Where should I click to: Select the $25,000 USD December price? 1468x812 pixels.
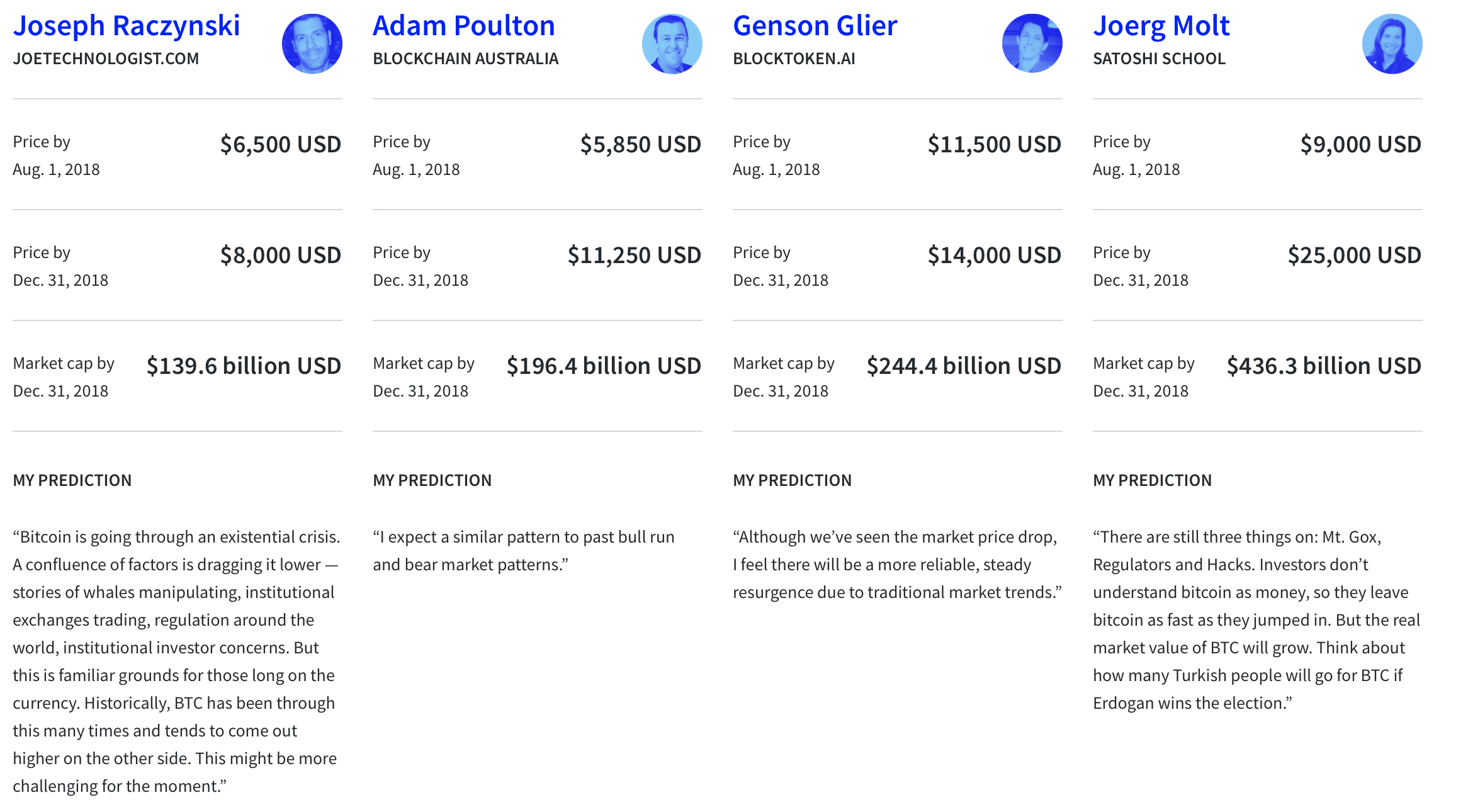pyautogui.click(x=1355, y=256)
